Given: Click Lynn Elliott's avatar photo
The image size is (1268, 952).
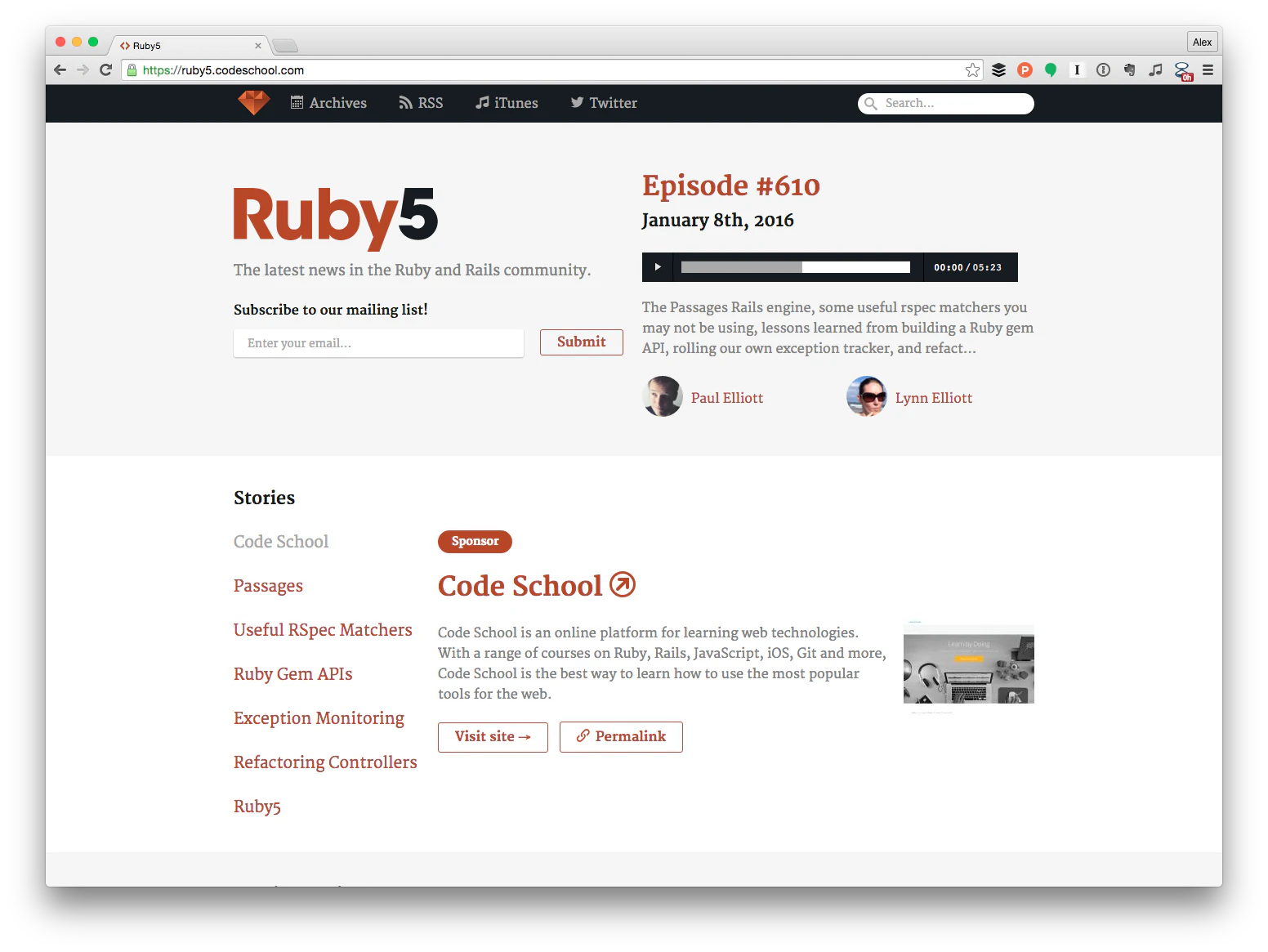Looking at the screenshot, I should click(867, 396).
